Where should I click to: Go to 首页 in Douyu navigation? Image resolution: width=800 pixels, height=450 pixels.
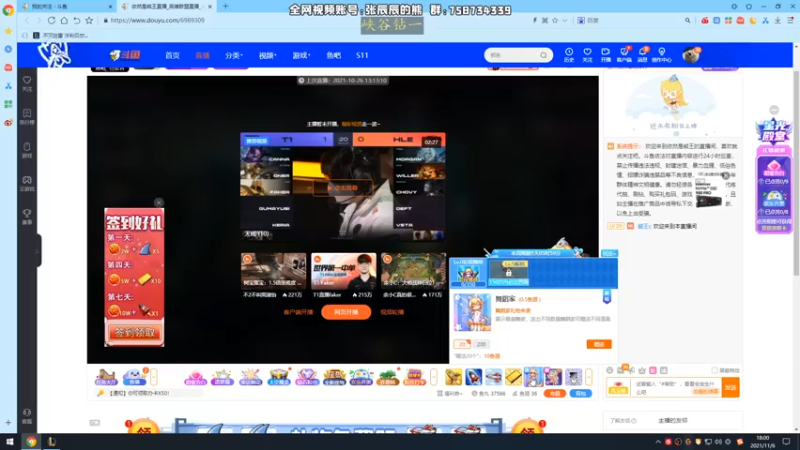click(172, 55)
